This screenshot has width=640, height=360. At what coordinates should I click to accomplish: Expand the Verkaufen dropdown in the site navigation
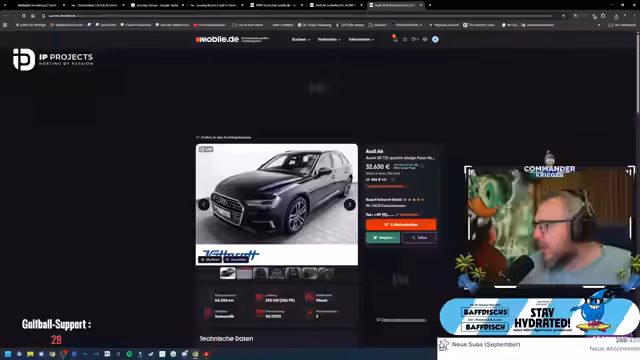(329, 40)
